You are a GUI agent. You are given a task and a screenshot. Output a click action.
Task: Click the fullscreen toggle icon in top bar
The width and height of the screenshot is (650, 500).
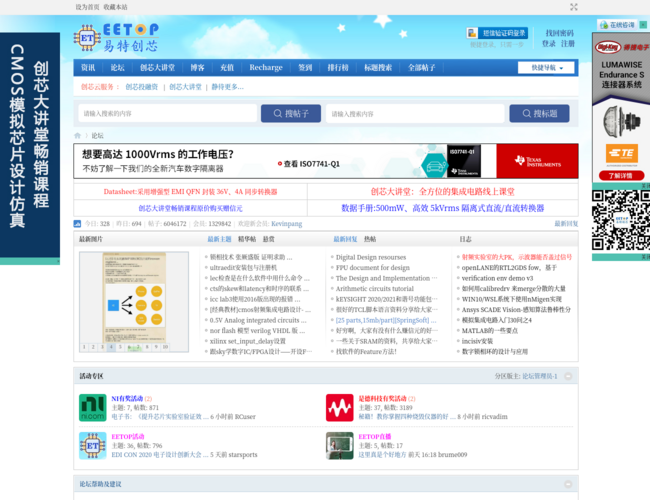tap(574, 7)
